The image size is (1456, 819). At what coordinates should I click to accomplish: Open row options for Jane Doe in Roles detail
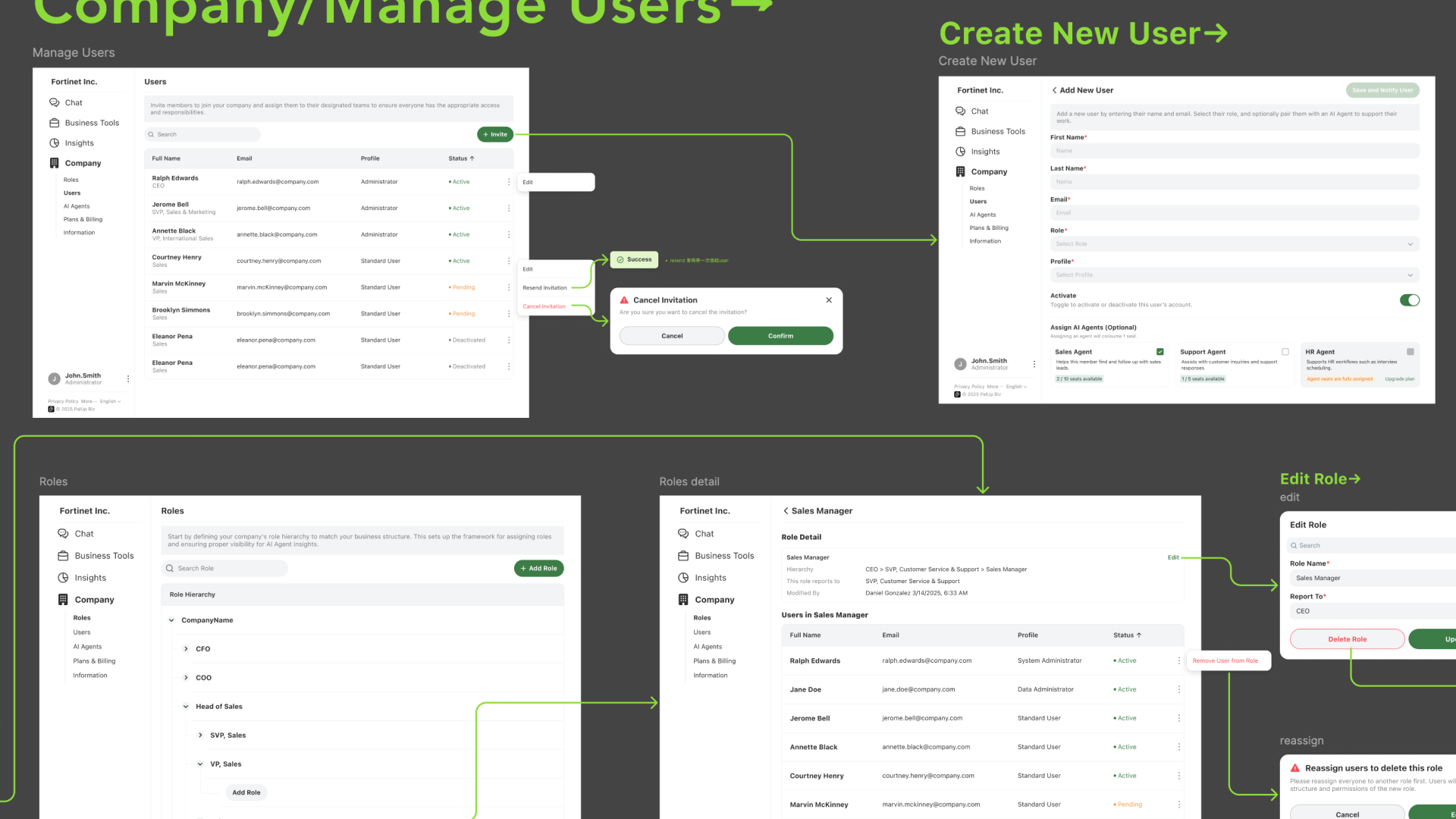(x=1178, y=689)
